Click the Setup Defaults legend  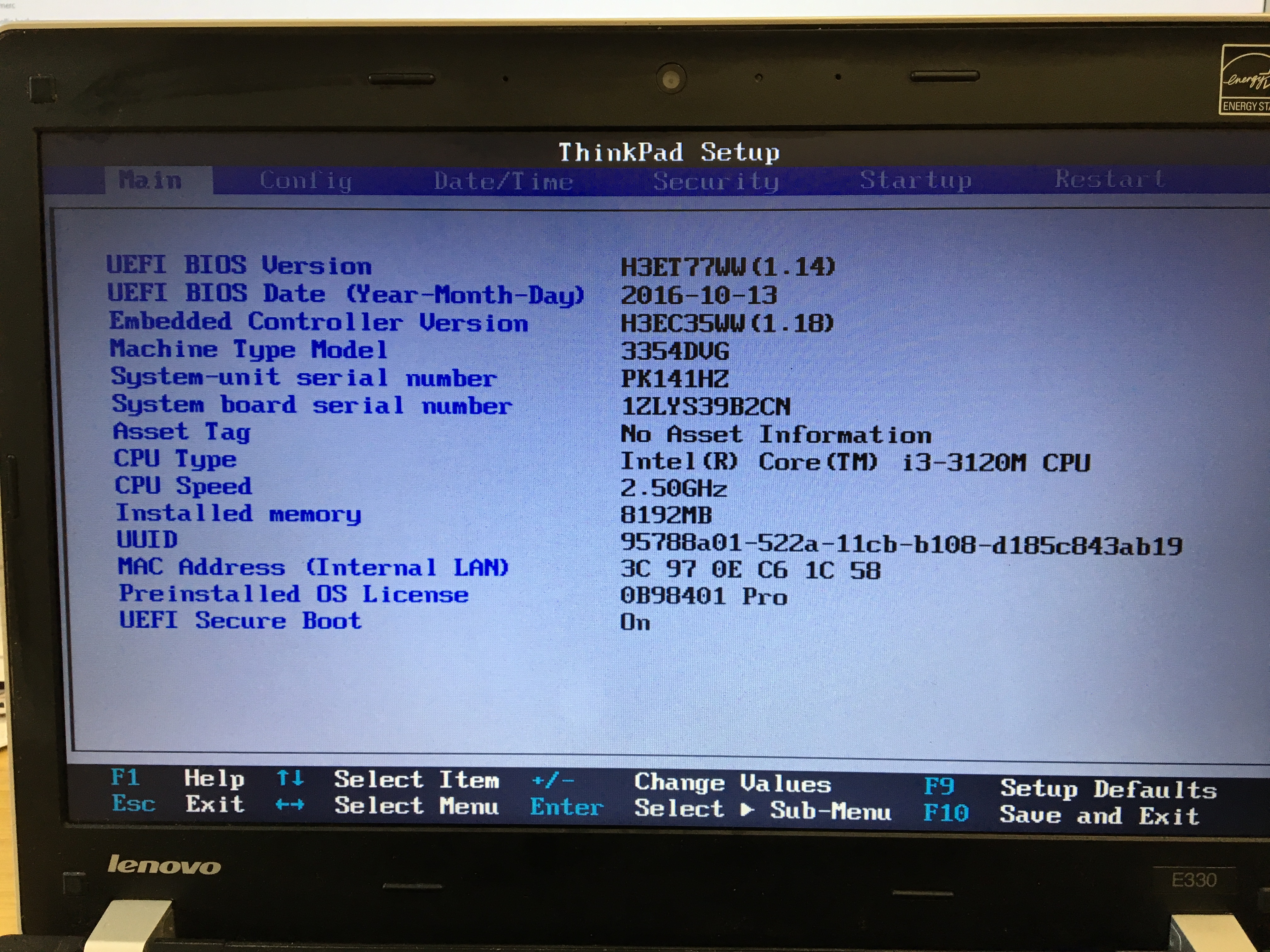(1109, 790)
